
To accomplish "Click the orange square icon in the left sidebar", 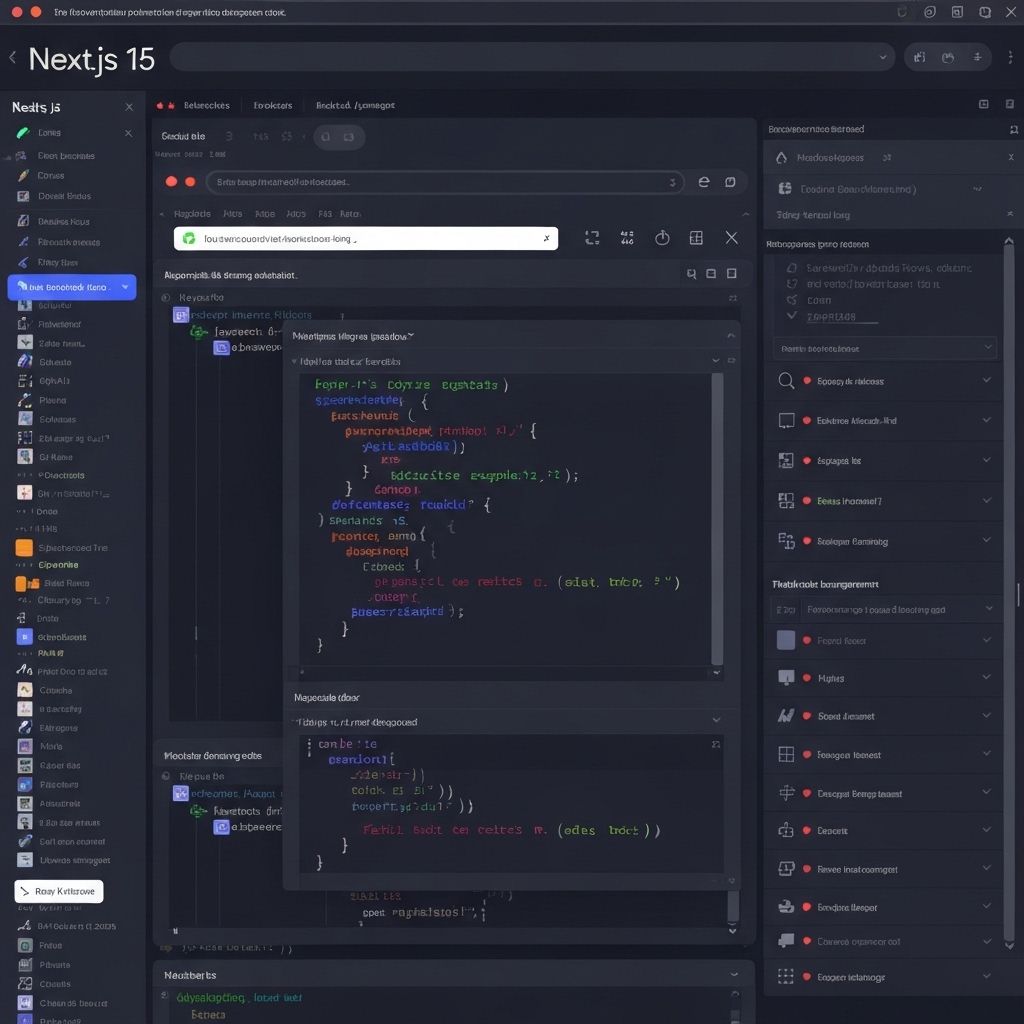I will (24, 547).
